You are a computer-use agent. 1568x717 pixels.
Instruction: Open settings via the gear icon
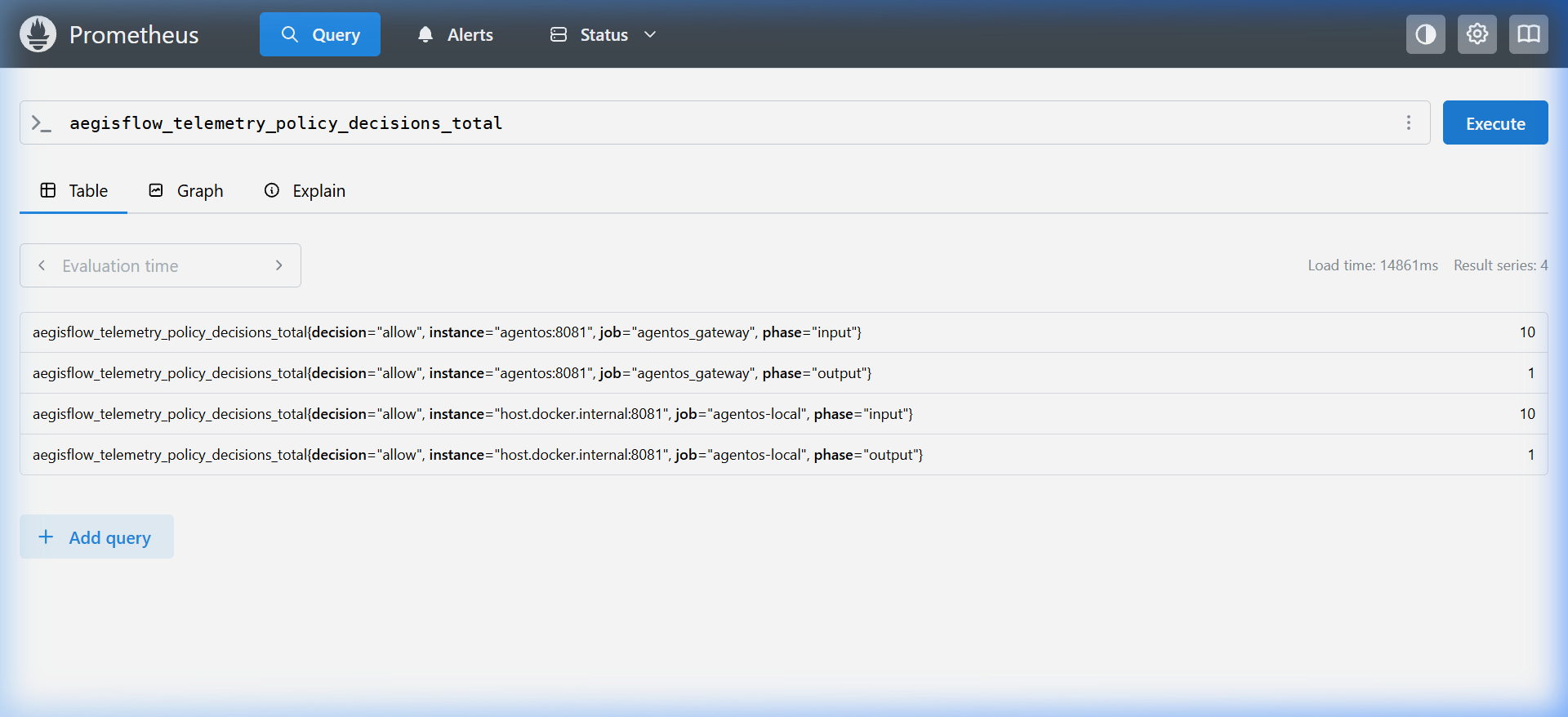[x=1477, y=34]
